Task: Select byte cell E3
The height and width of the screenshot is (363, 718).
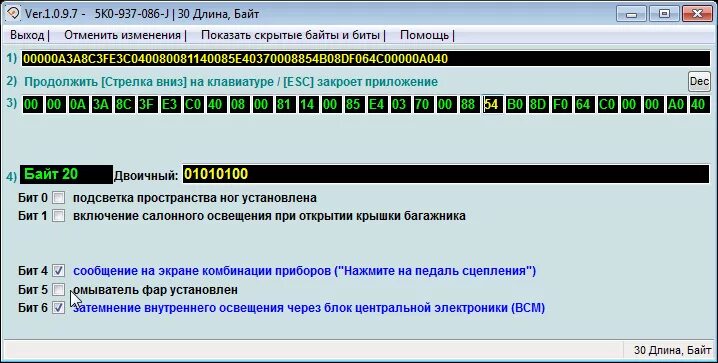Action: 169,104
